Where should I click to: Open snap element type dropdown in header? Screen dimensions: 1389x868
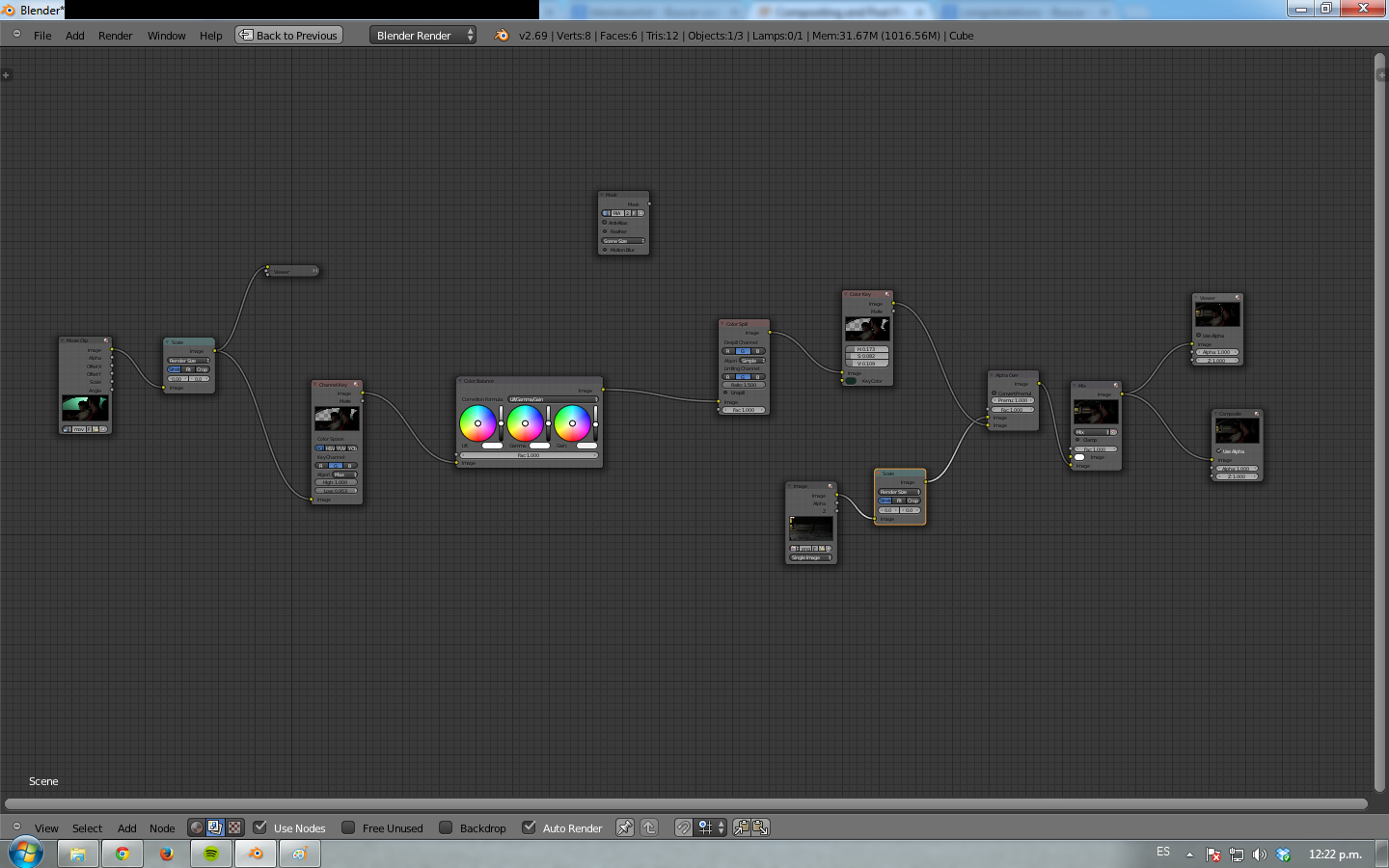[711, 827]
